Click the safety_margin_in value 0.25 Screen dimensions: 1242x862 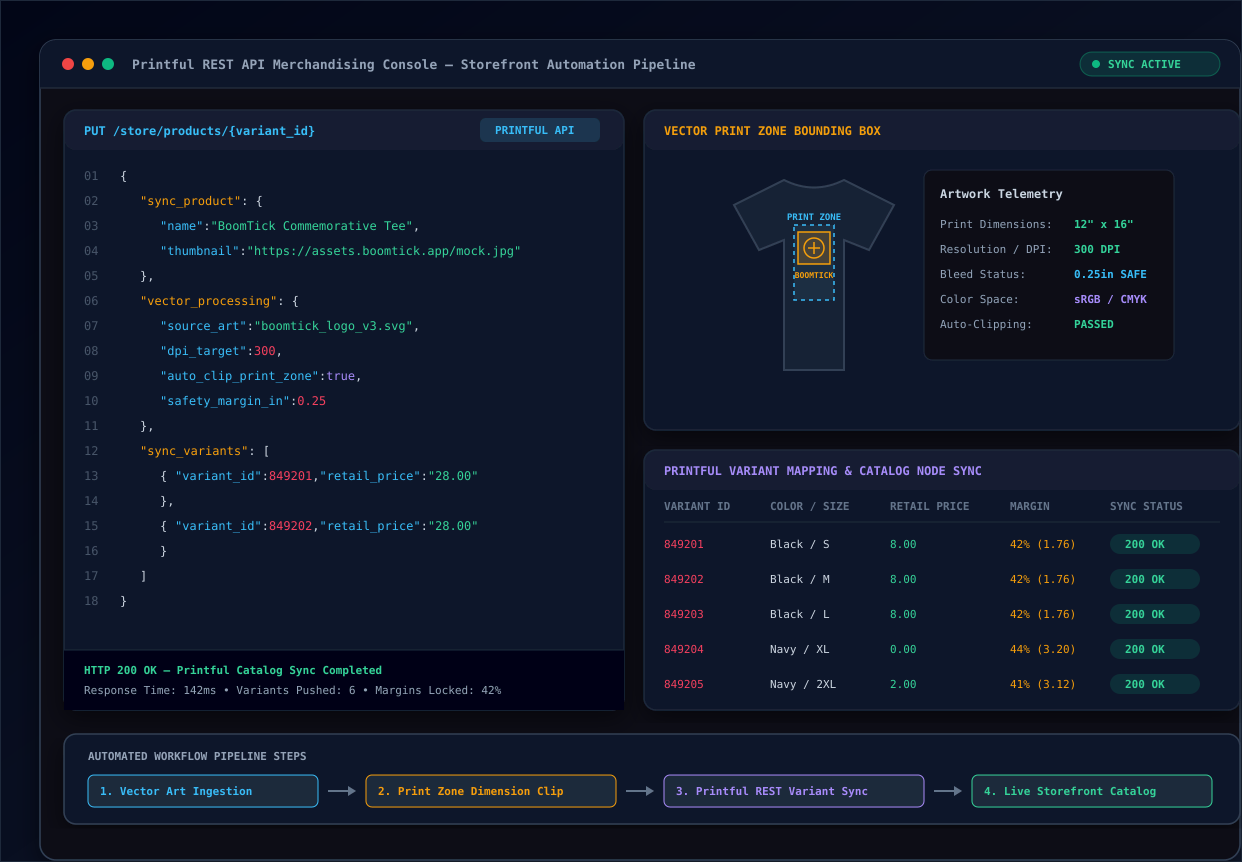point(311,401)
